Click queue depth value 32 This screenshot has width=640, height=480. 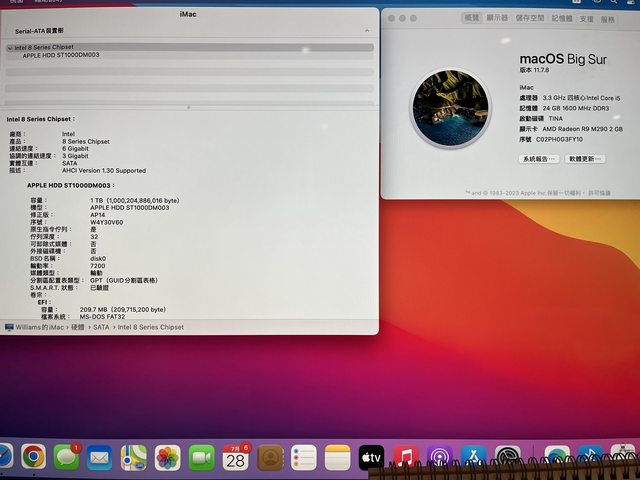coord(94,237)
